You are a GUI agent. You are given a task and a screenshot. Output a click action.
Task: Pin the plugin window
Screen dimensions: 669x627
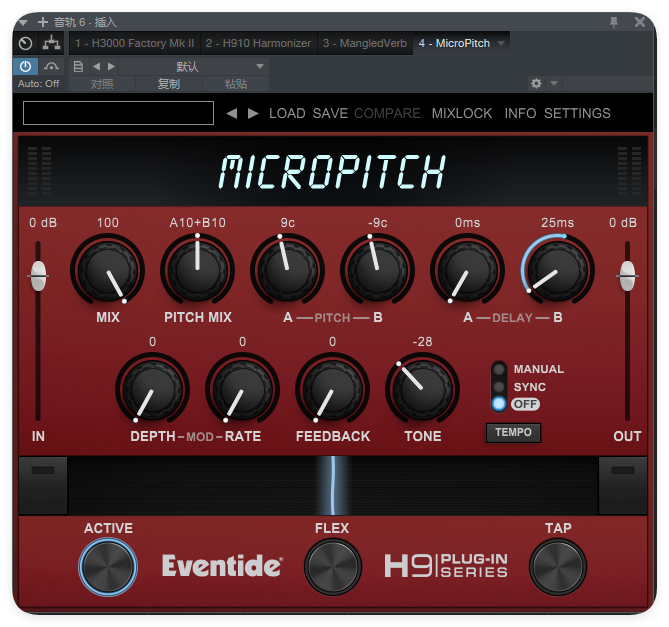pos(614,22)
